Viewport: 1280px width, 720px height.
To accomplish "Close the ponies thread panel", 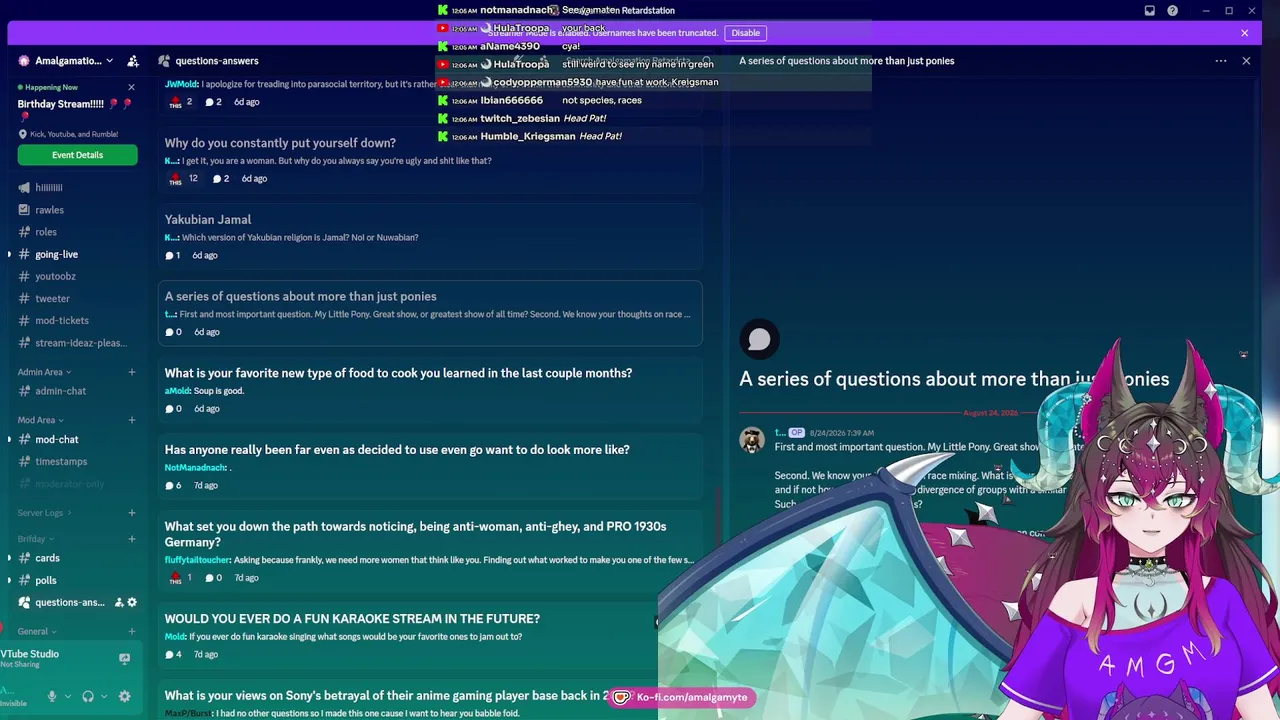I will pos(1246,61).
